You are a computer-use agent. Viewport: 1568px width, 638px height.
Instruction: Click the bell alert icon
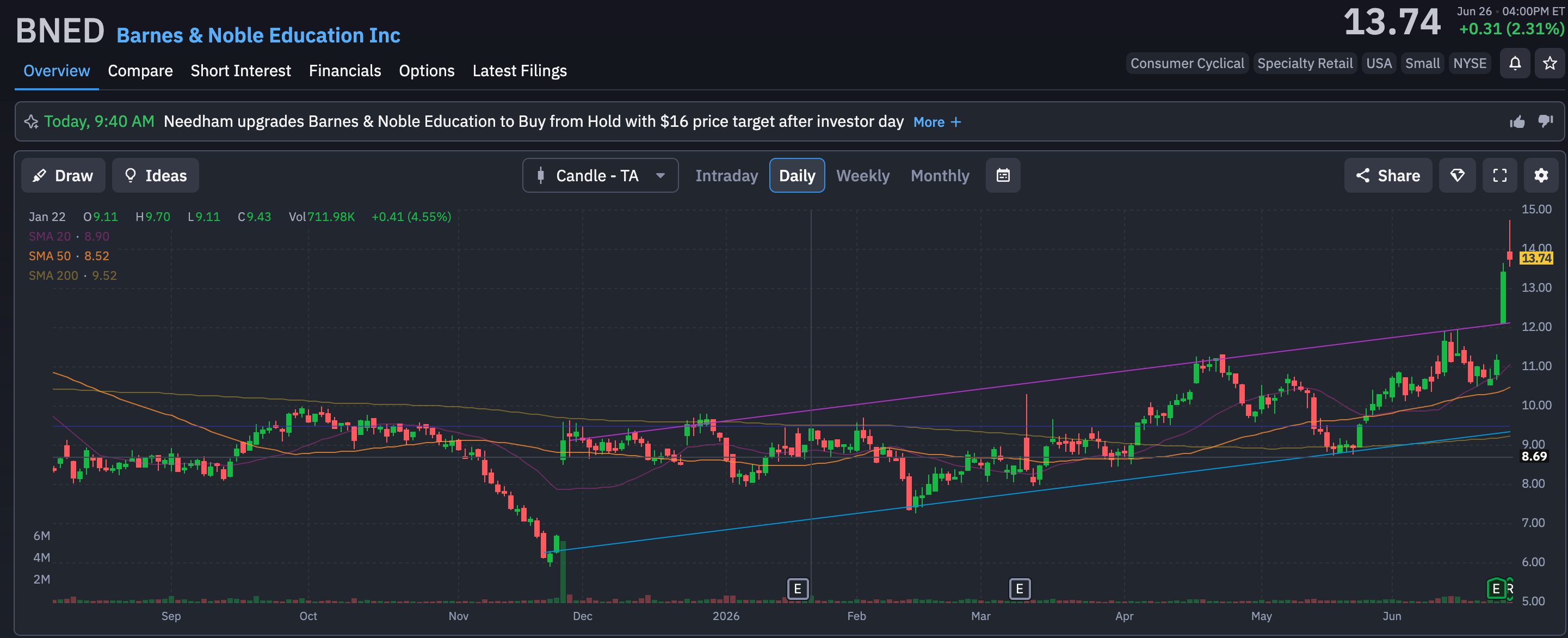1515,63
